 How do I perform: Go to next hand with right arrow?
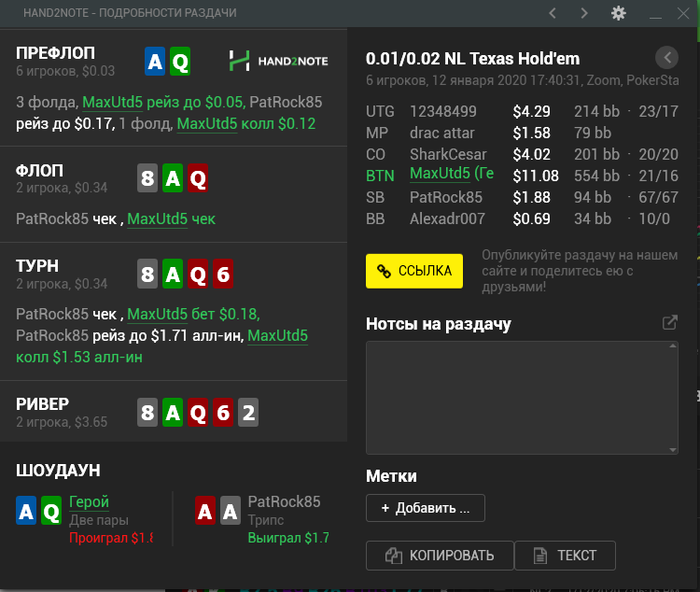click(584, 13)
